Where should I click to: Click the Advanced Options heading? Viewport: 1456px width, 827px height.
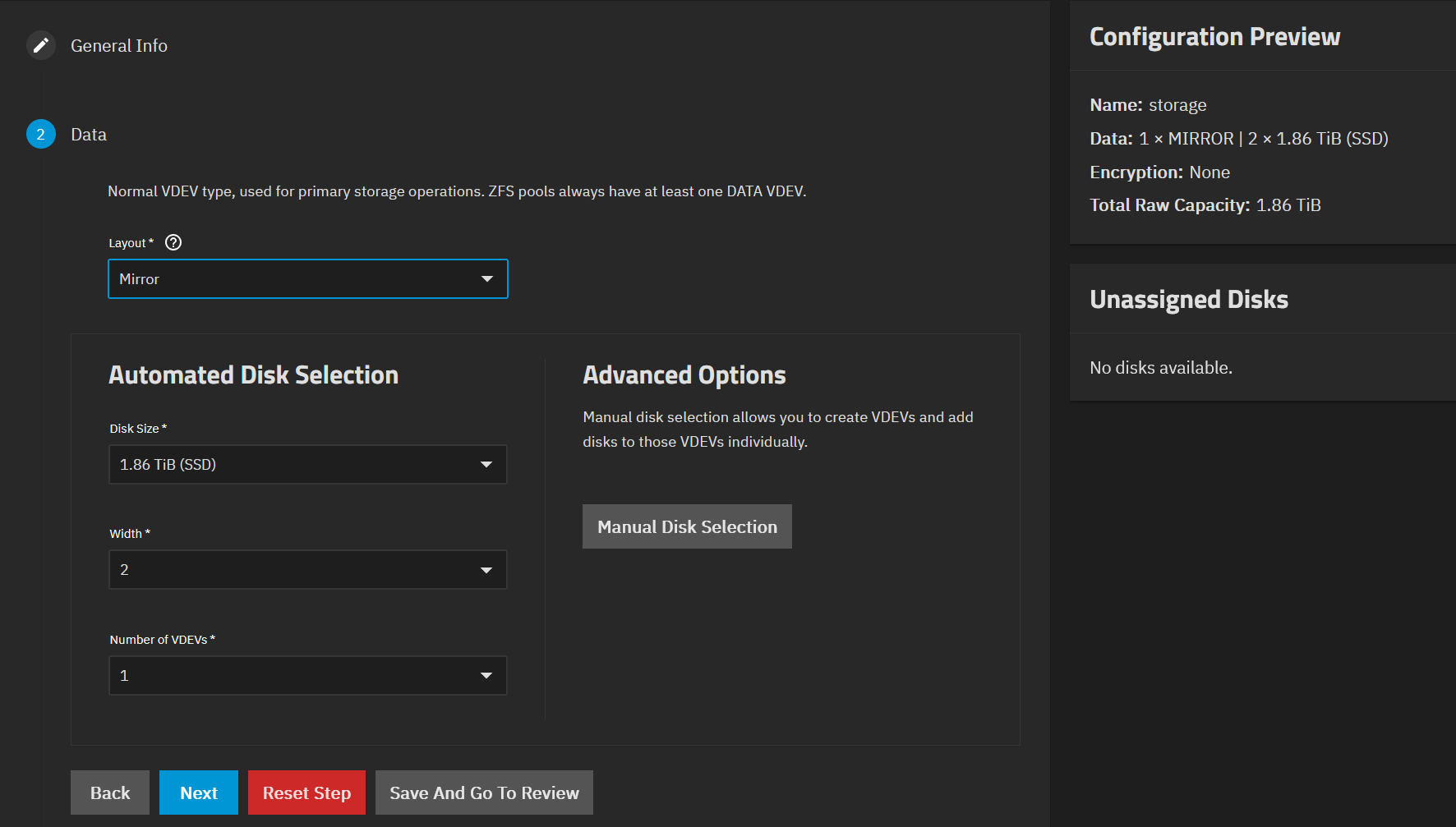pos(684,375)
